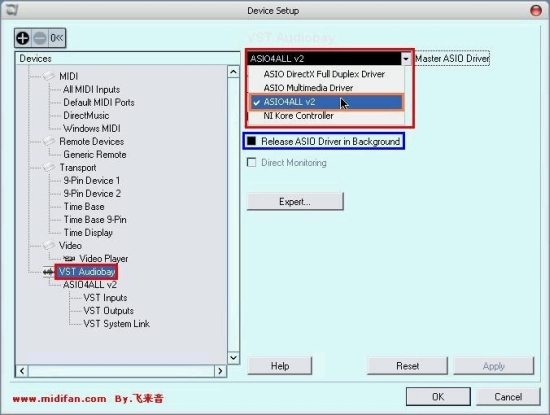Choose ASIO DirectX Full Duplex Driver option
The image size is (550, 415).
324,74
